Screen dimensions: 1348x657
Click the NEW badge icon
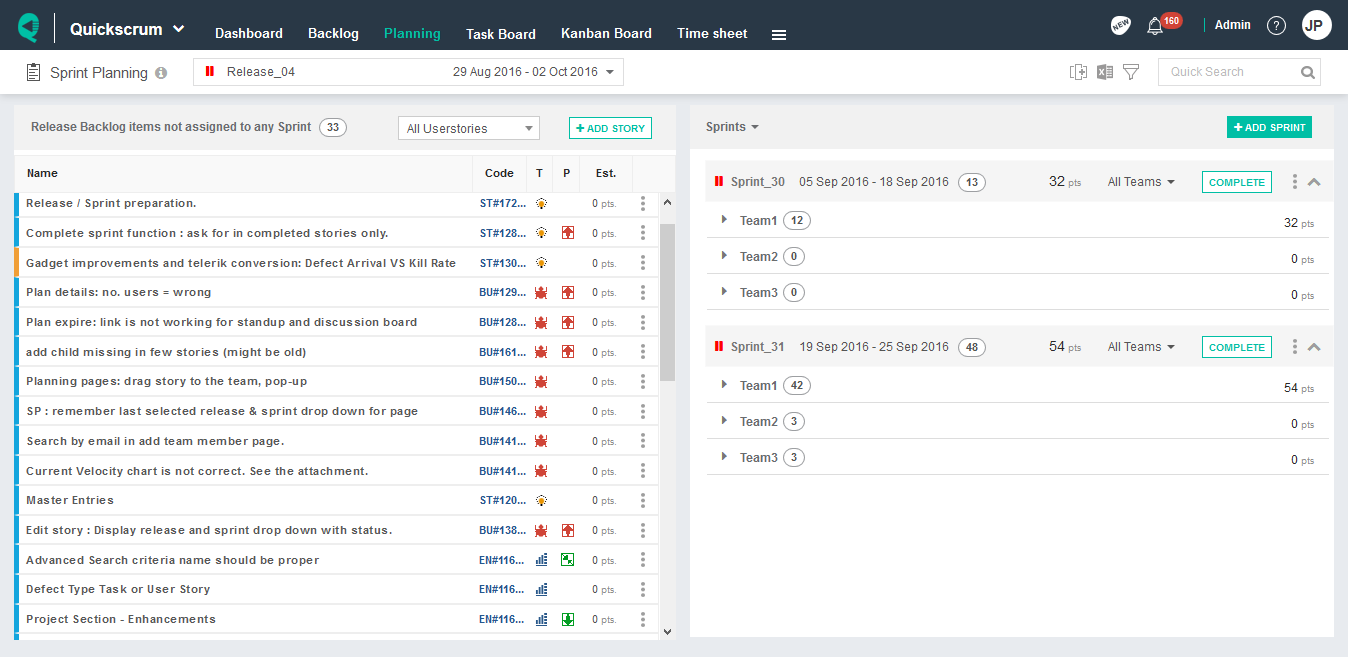(1120, 25)
